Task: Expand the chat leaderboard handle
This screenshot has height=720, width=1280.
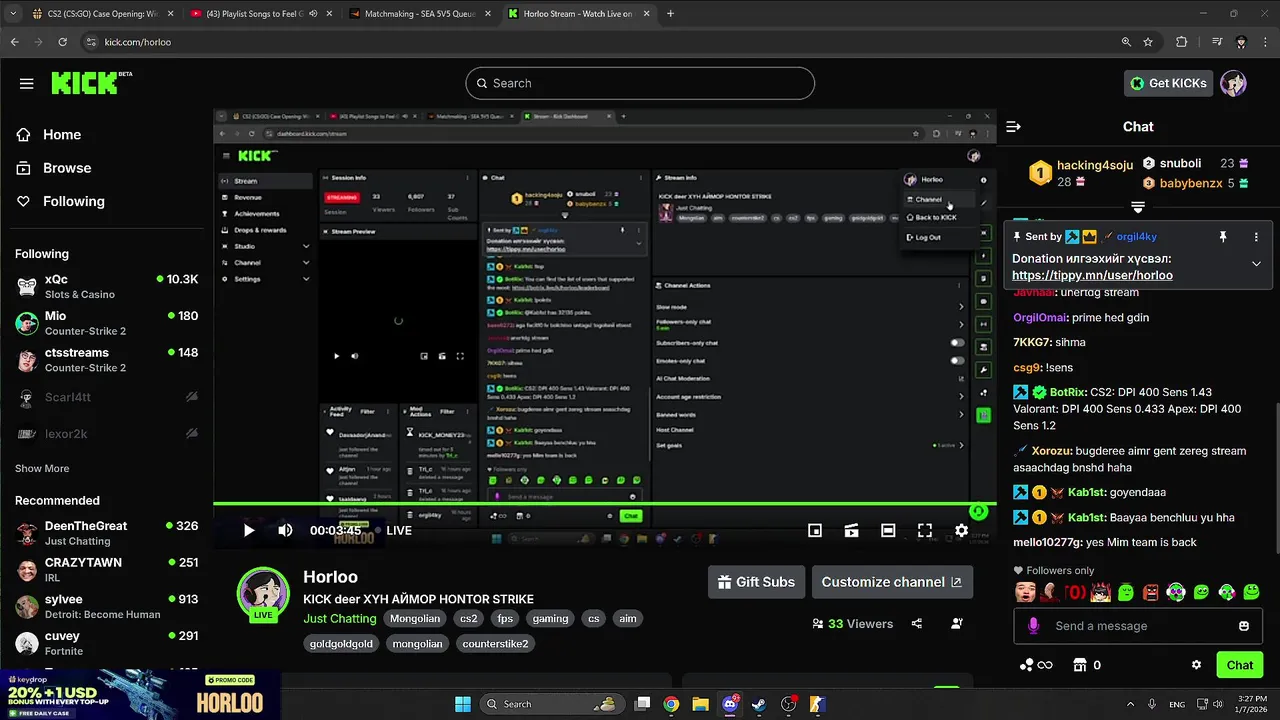Action: pos(1138,207)
